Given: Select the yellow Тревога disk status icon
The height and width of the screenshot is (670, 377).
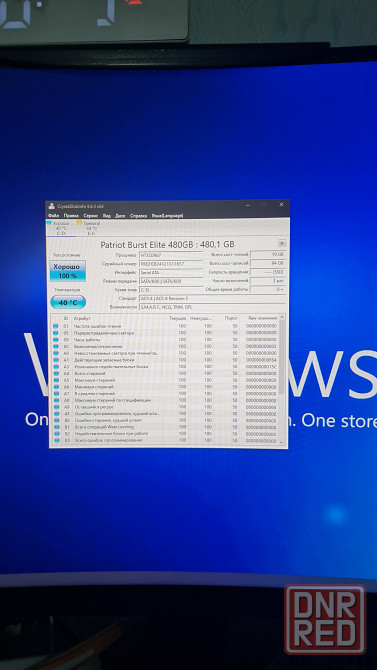Looking at the screenshot, I should click(80, 223).
